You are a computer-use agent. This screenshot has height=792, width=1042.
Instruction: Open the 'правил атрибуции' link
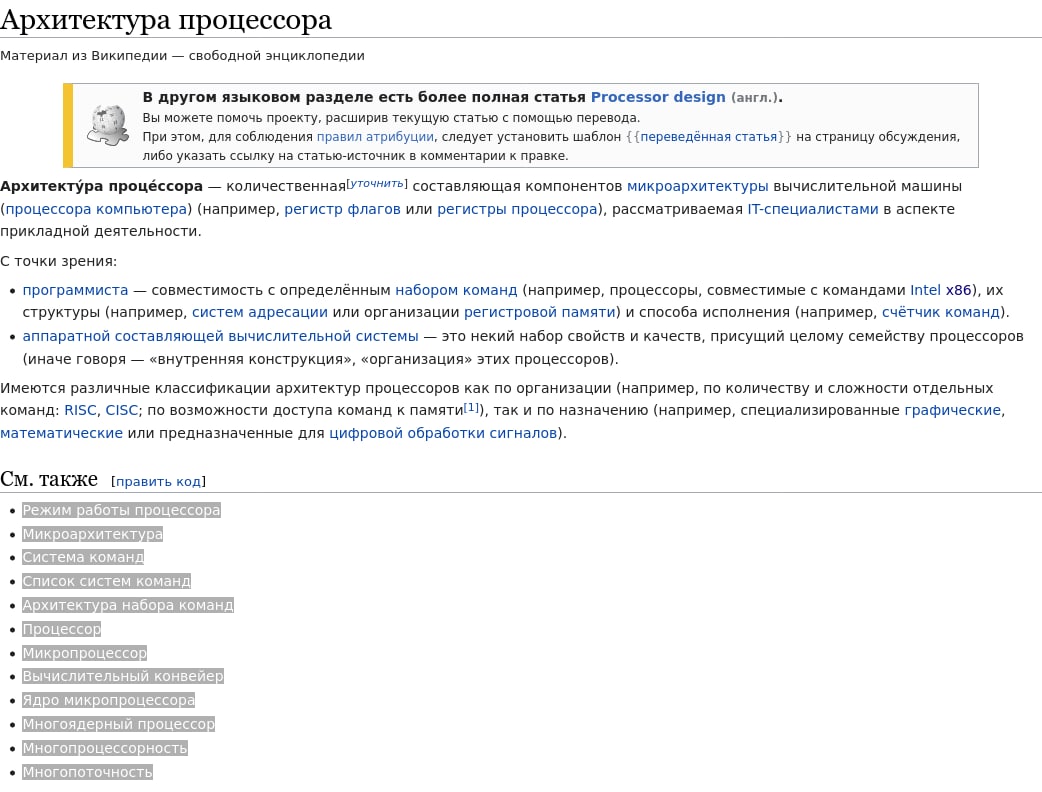coord(375,137)
